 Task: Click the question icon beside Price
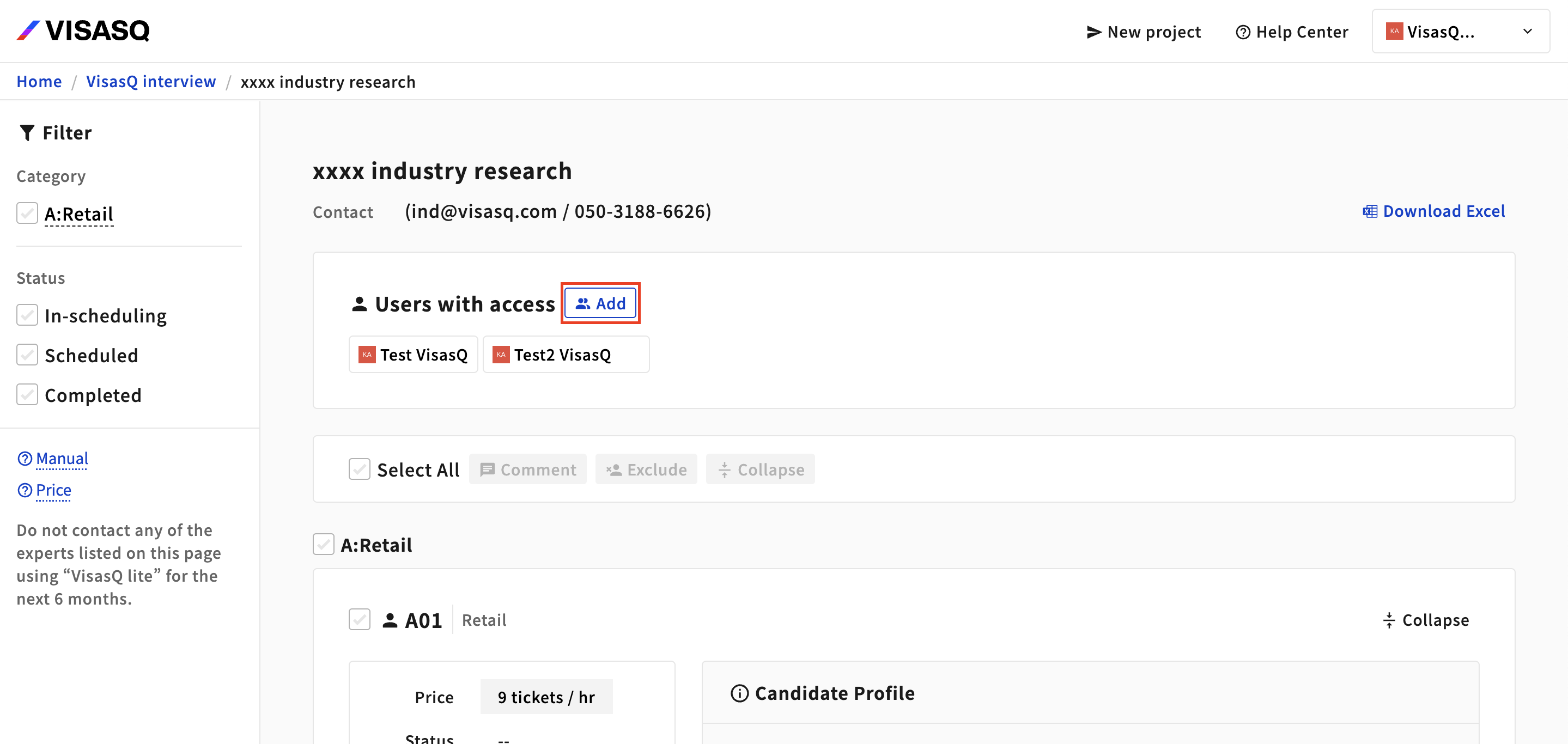[25, 490]
